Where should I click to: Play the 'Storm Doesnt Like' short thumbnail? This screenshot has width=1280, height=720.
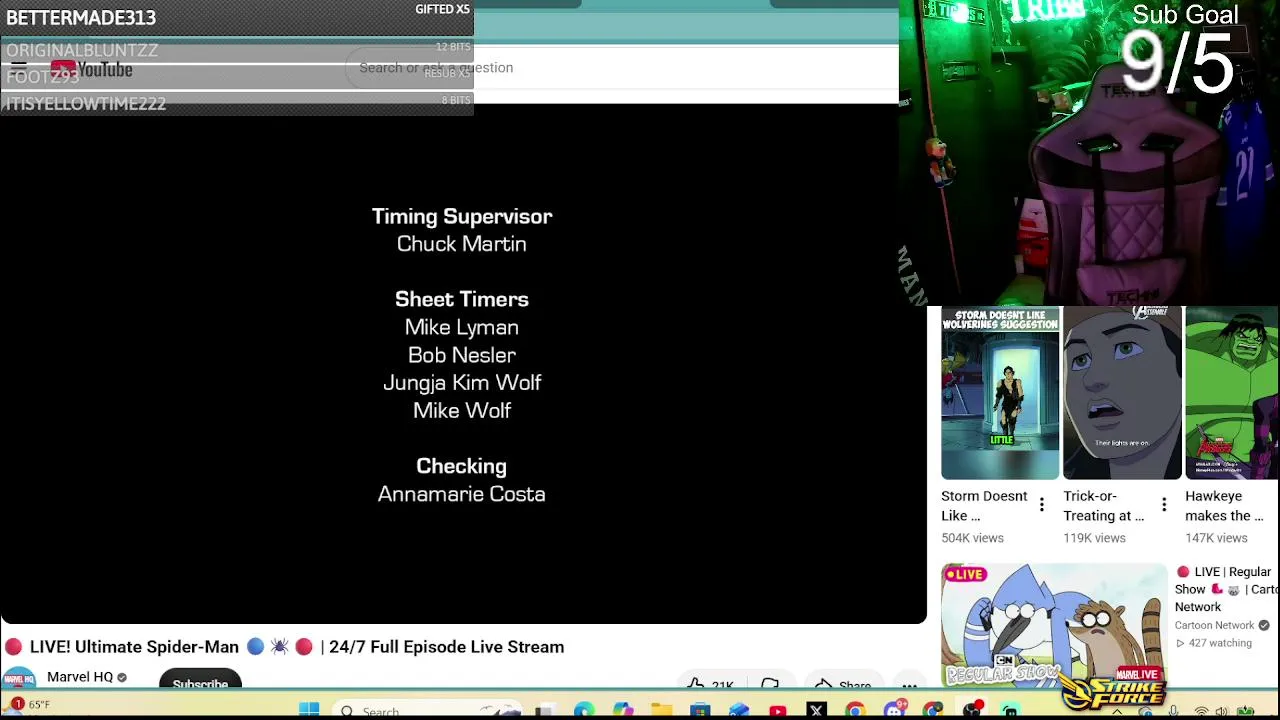1000,393
